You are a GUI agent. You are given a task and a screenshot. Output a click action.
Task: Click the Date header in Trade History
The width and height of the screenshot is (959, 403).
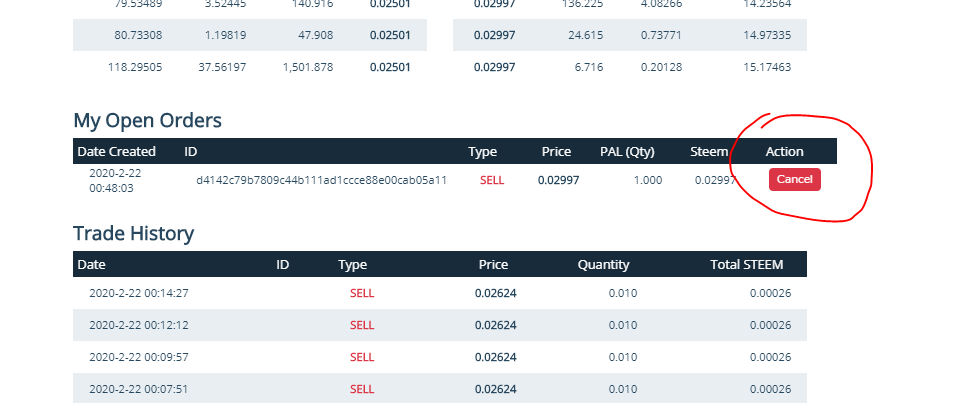tap(91, 265)
